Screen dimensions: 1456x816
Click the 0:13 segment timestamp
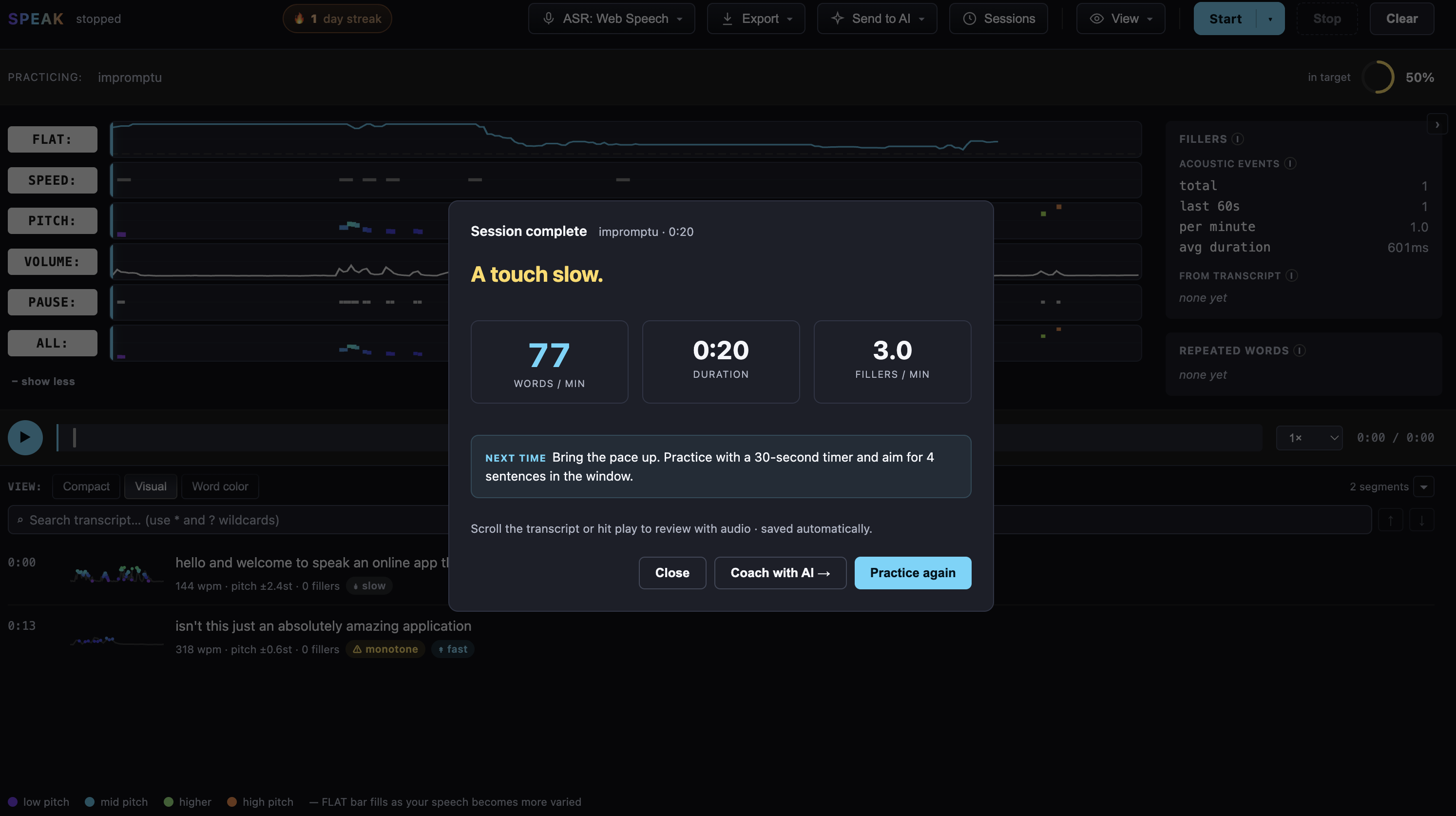coord(21,626)
